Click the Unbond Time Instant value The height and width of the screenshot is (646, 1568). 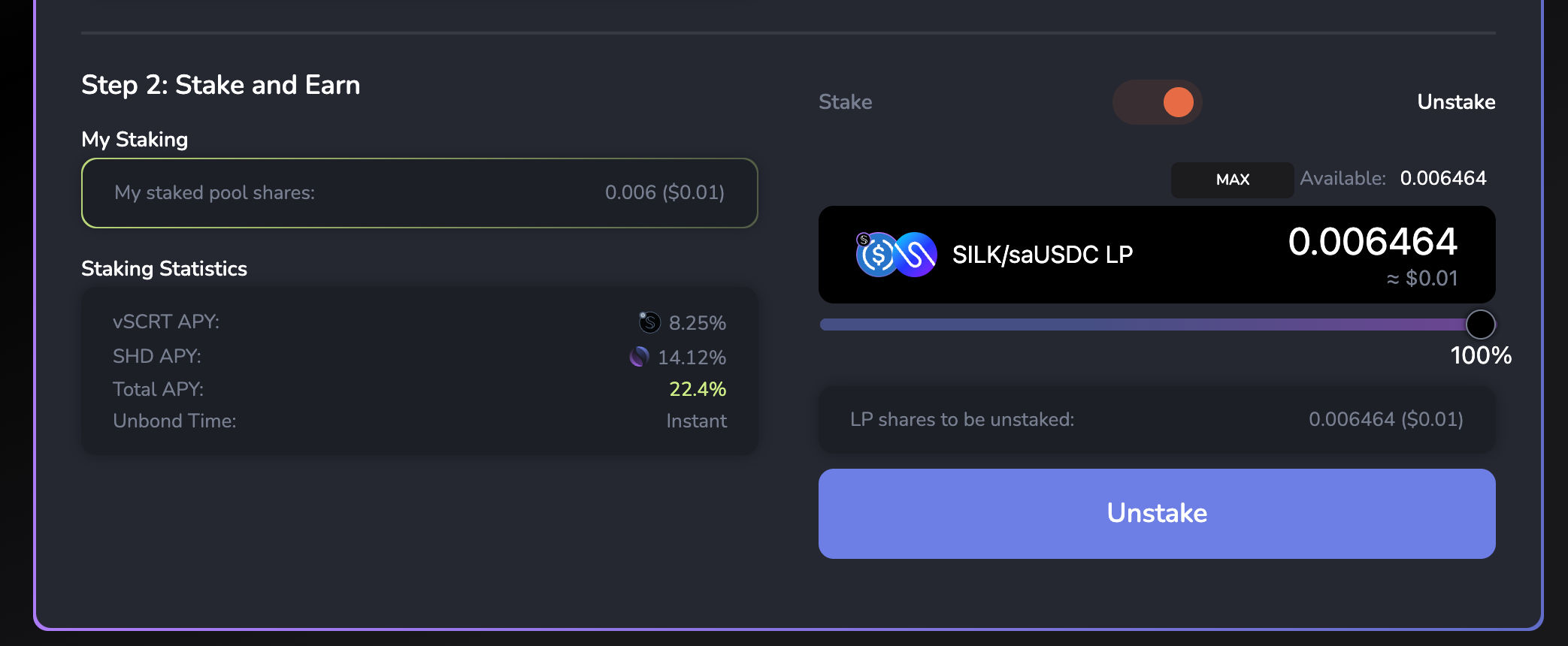pyautogui.click(x=696, y=421)
